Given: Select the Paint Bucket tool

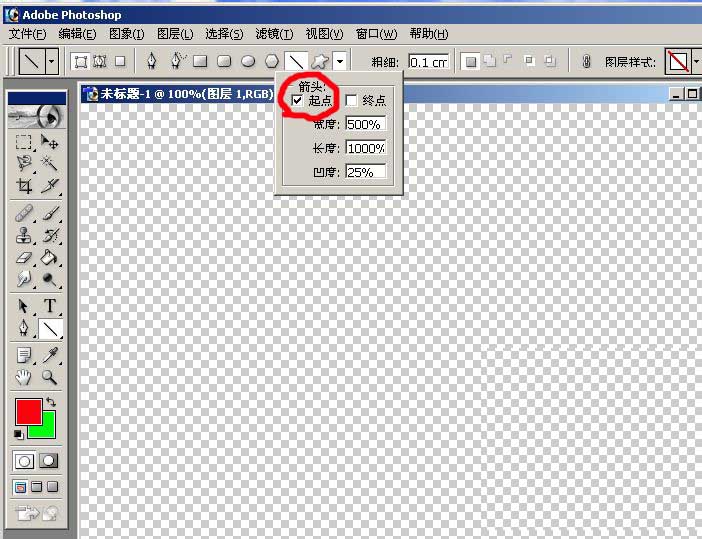Looking at the screenshot, I should click(49, 257).
